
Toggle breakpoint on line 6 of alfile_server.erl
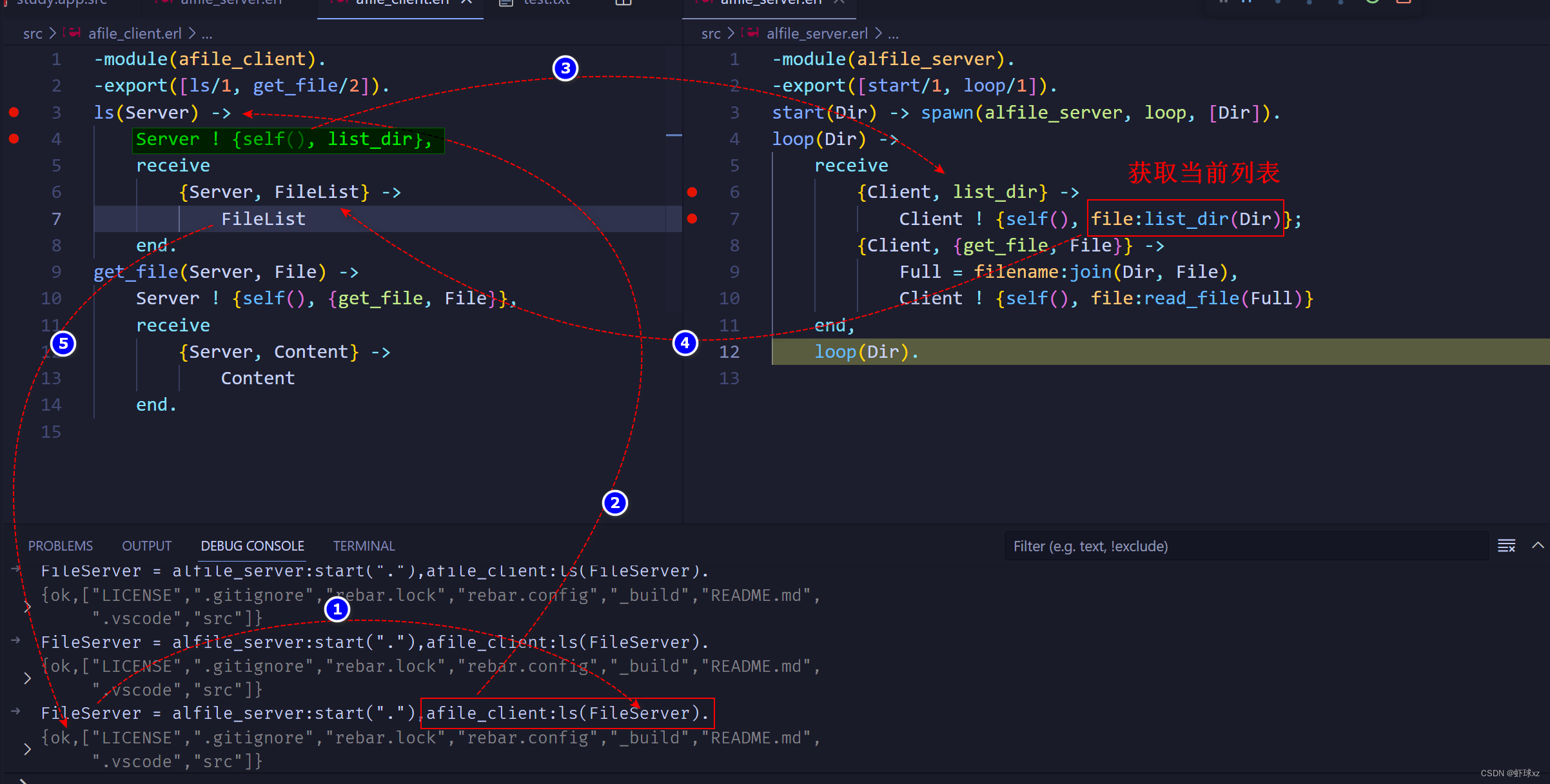tap(692, 192)
